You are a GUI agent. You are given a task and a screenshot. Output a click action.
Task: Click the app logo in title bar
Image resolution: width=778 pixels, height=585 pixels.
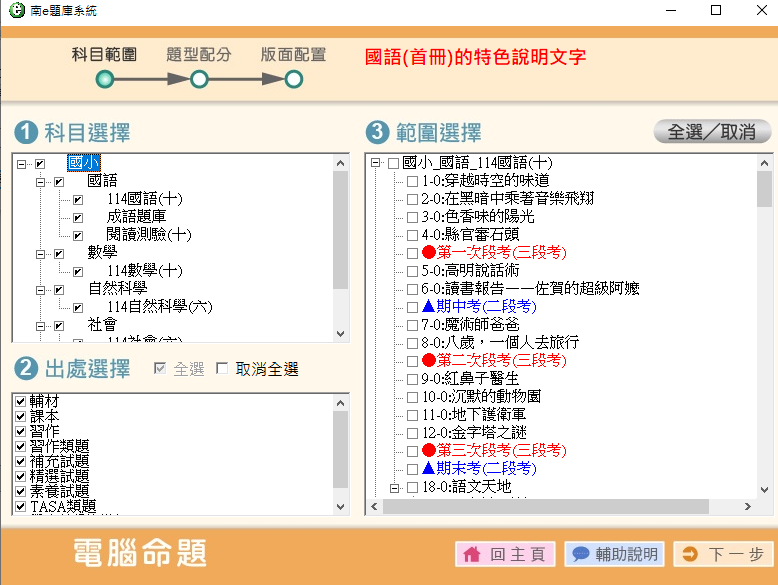(x=13, y=11)
